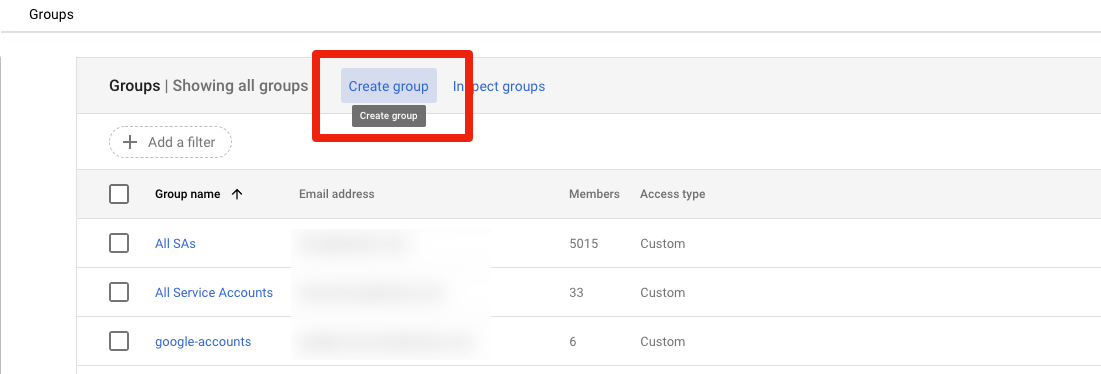Click Custom access type in google-accounts row
Image resolution: width=1101 pixels, height=374 pixels.
coord(662,342)
